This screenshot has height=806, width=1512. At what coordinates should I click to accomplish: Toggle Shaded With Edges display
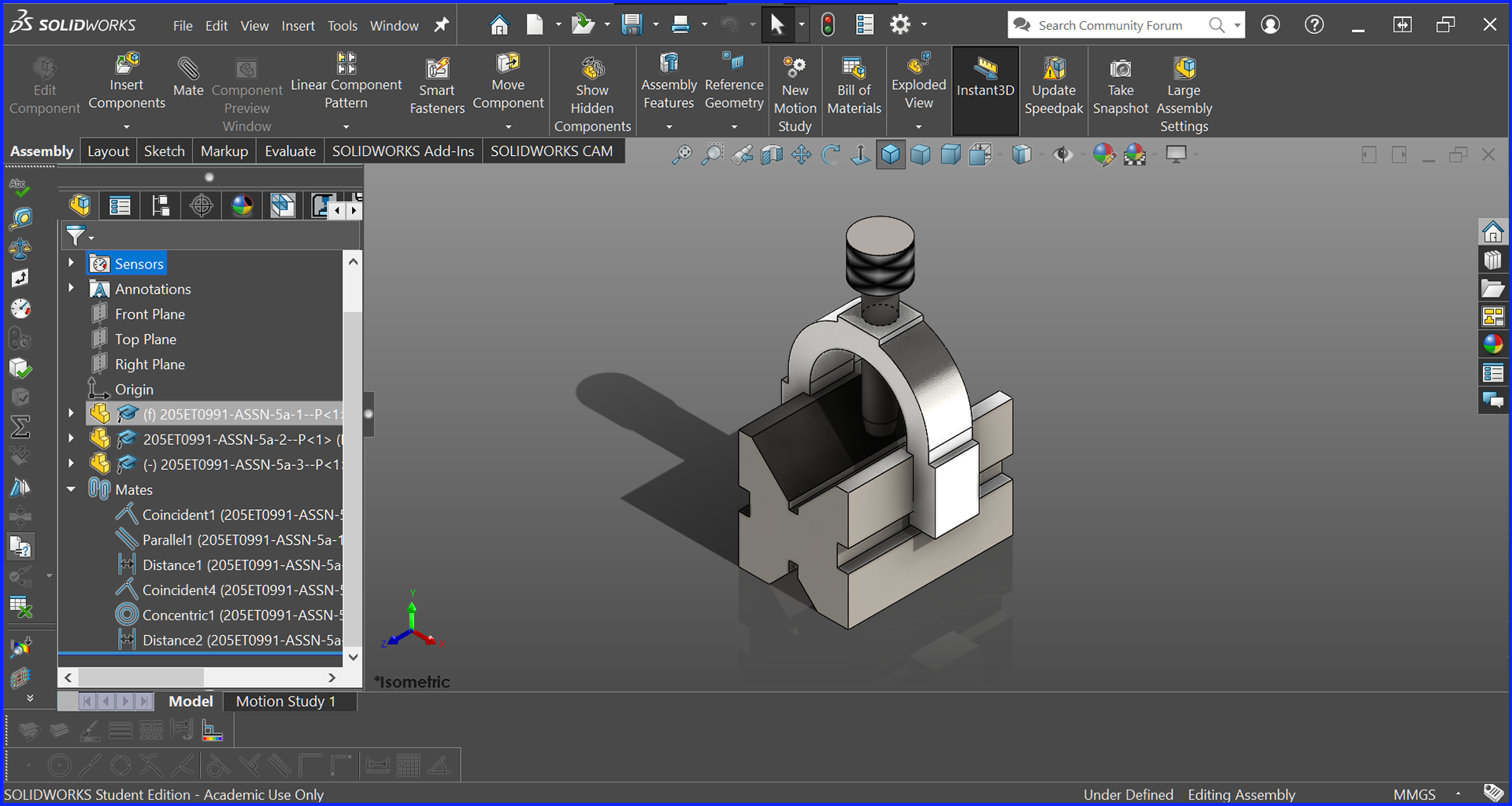pyautogui.click(x=890, y=154)
